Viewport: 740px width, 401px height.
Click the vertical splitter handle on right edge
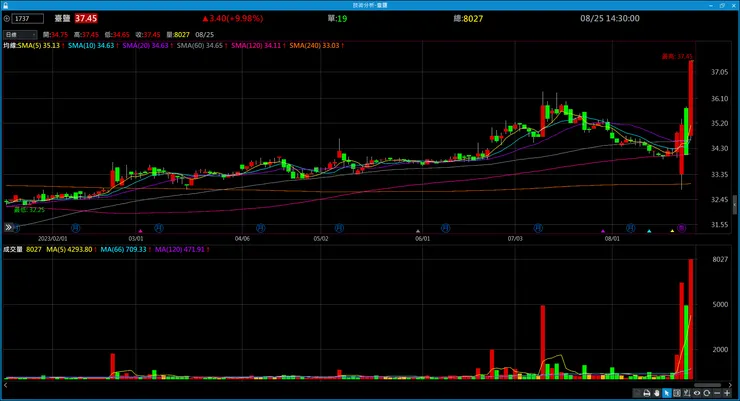(x=734, y=205)
